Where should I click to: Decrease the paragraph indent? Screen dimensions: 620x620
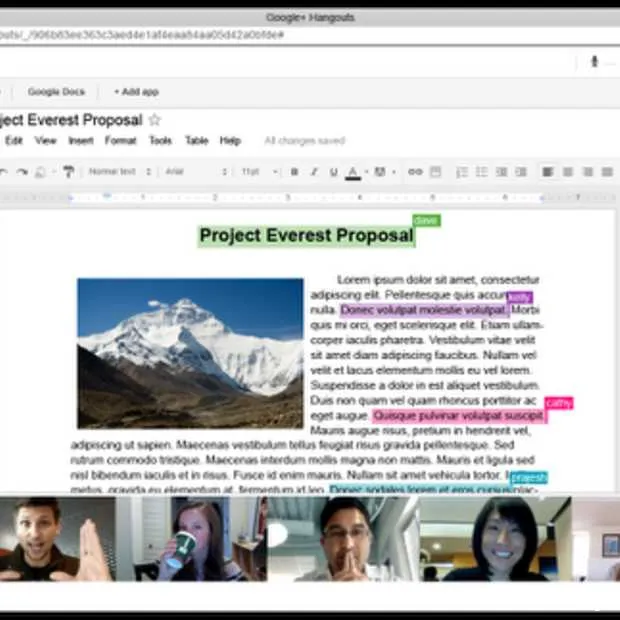501,172
